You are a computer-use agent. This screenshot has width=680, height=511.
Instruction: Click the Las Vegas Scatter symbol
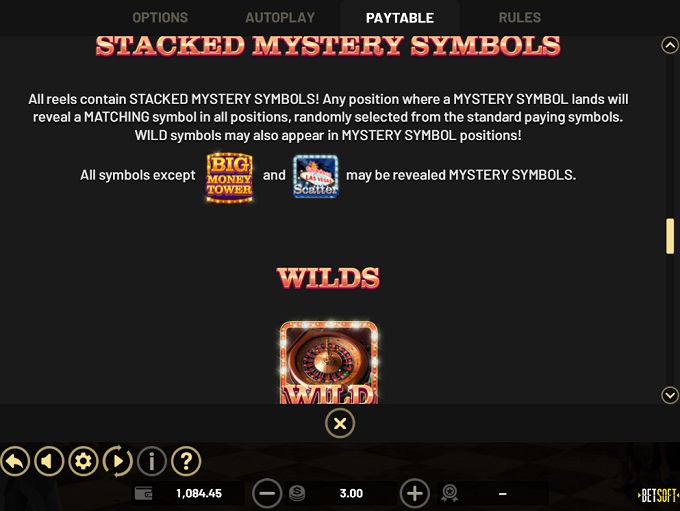316,177
